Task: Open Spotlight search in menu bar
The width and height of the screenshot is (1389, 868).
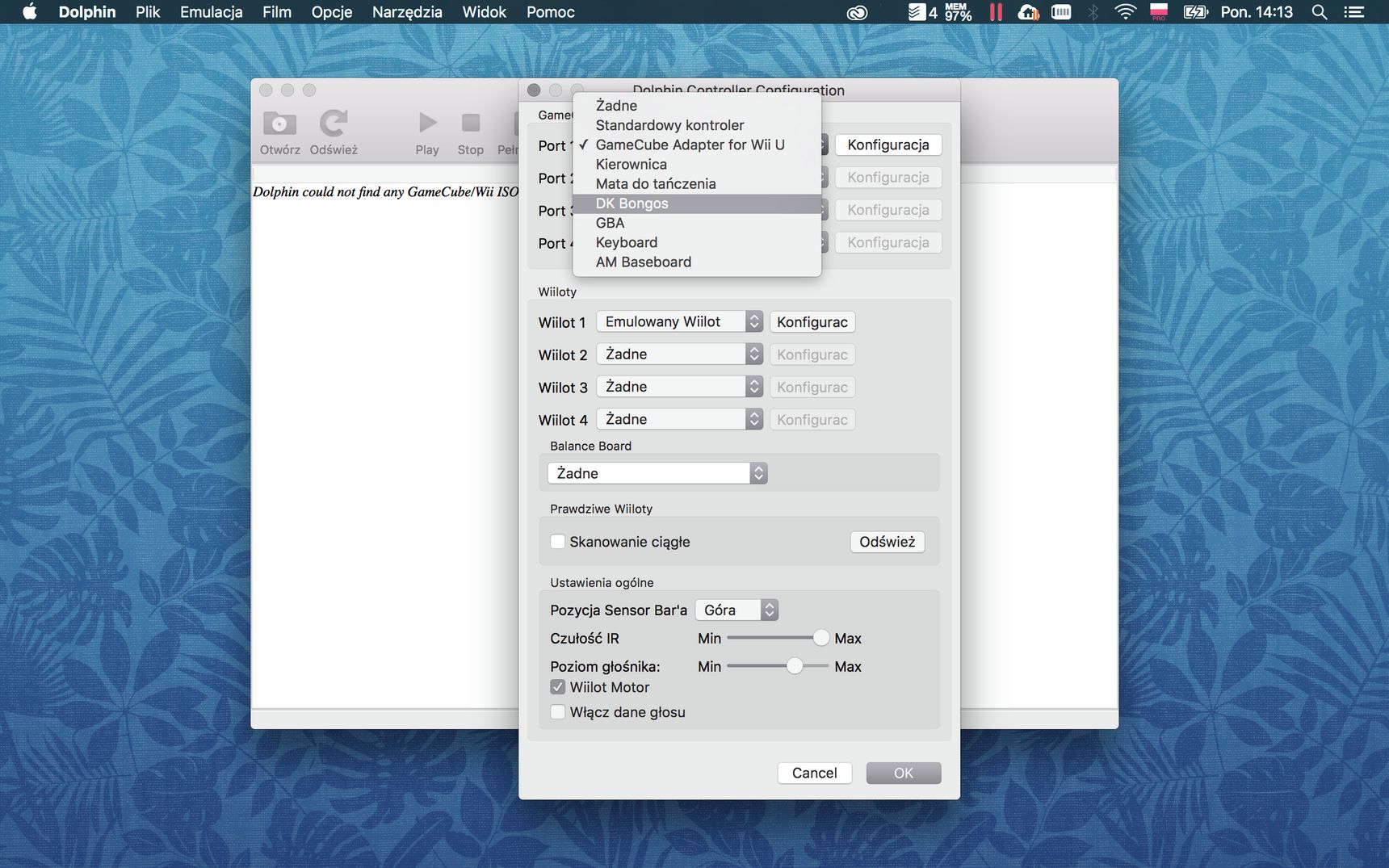Action: point(1320,11)
